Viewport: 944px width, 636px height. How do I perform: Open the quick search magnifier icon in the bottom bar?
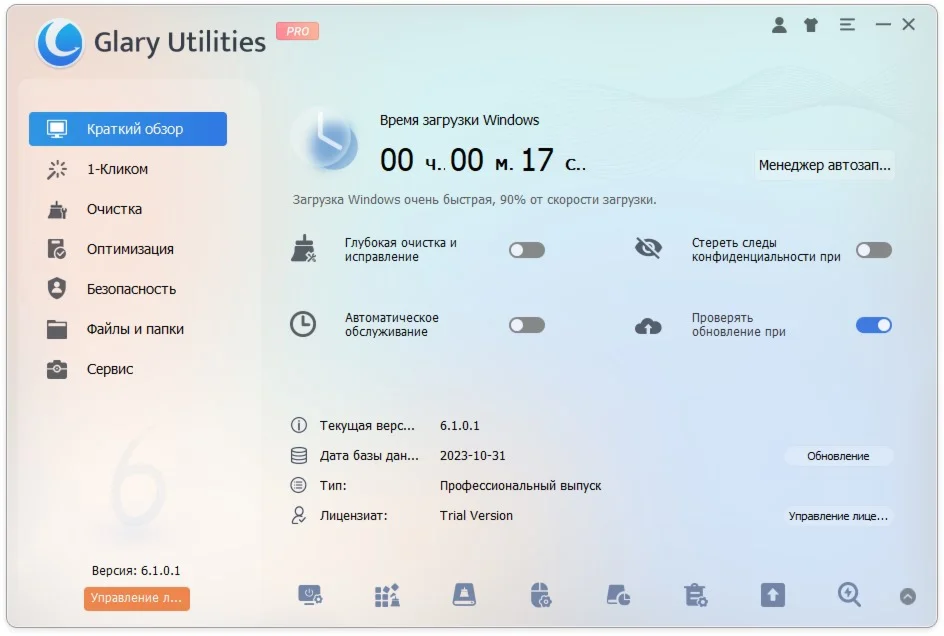click(849, 595)
